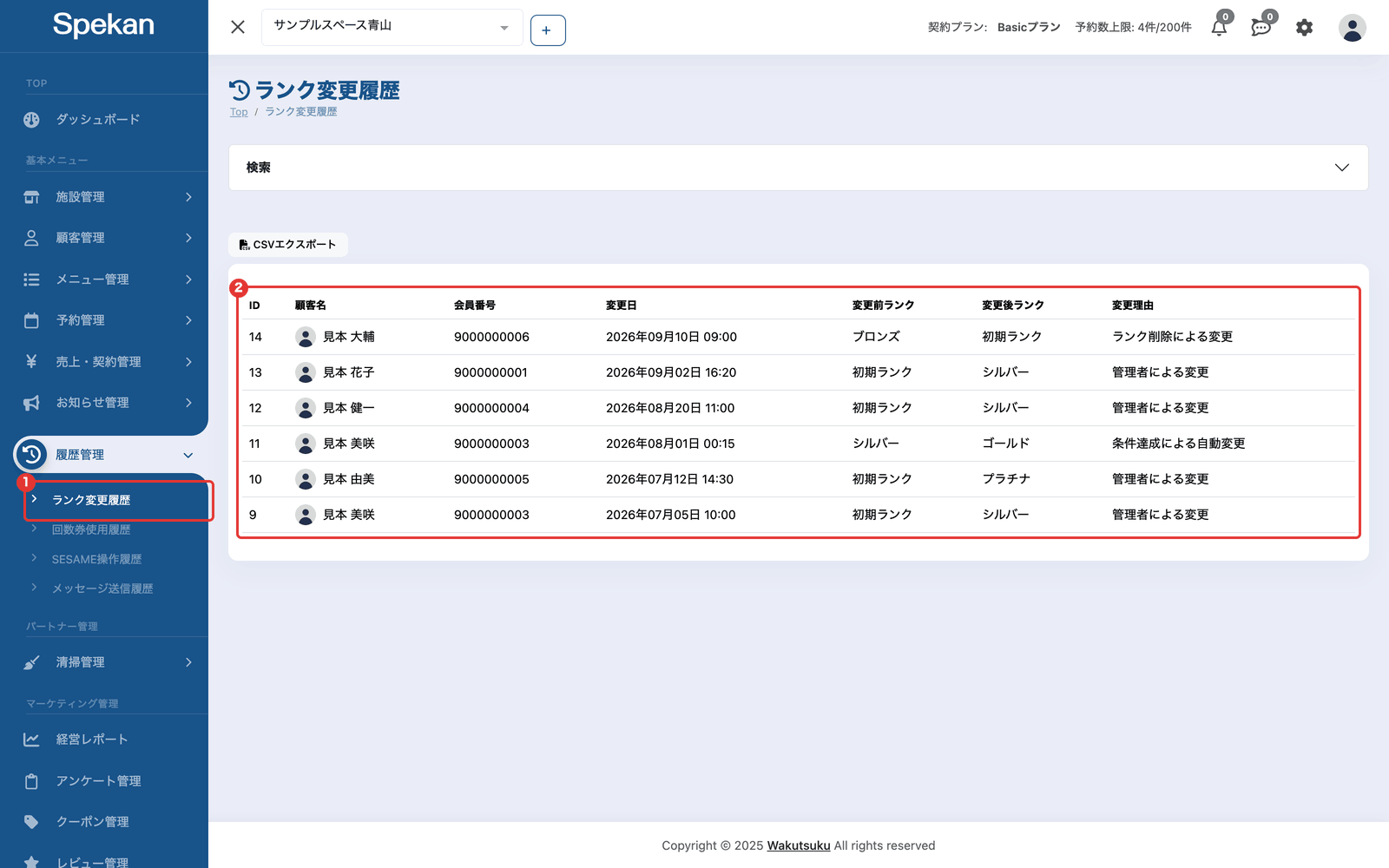Click the history clock icon in sidebar

(x=31, y=454)
